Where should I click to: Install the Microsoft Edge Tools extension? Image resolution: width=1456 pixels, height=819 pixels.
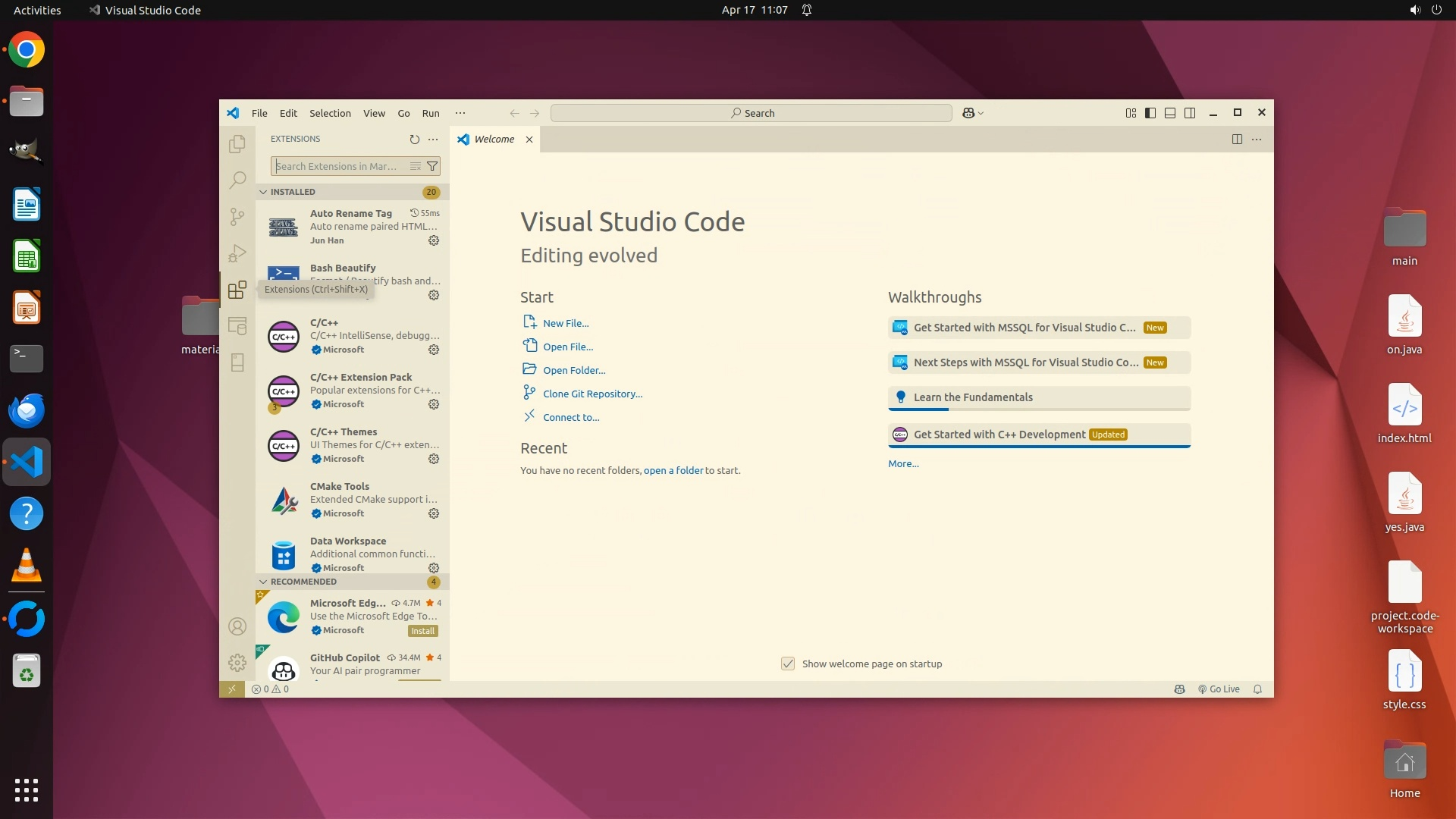coord(423,631)
